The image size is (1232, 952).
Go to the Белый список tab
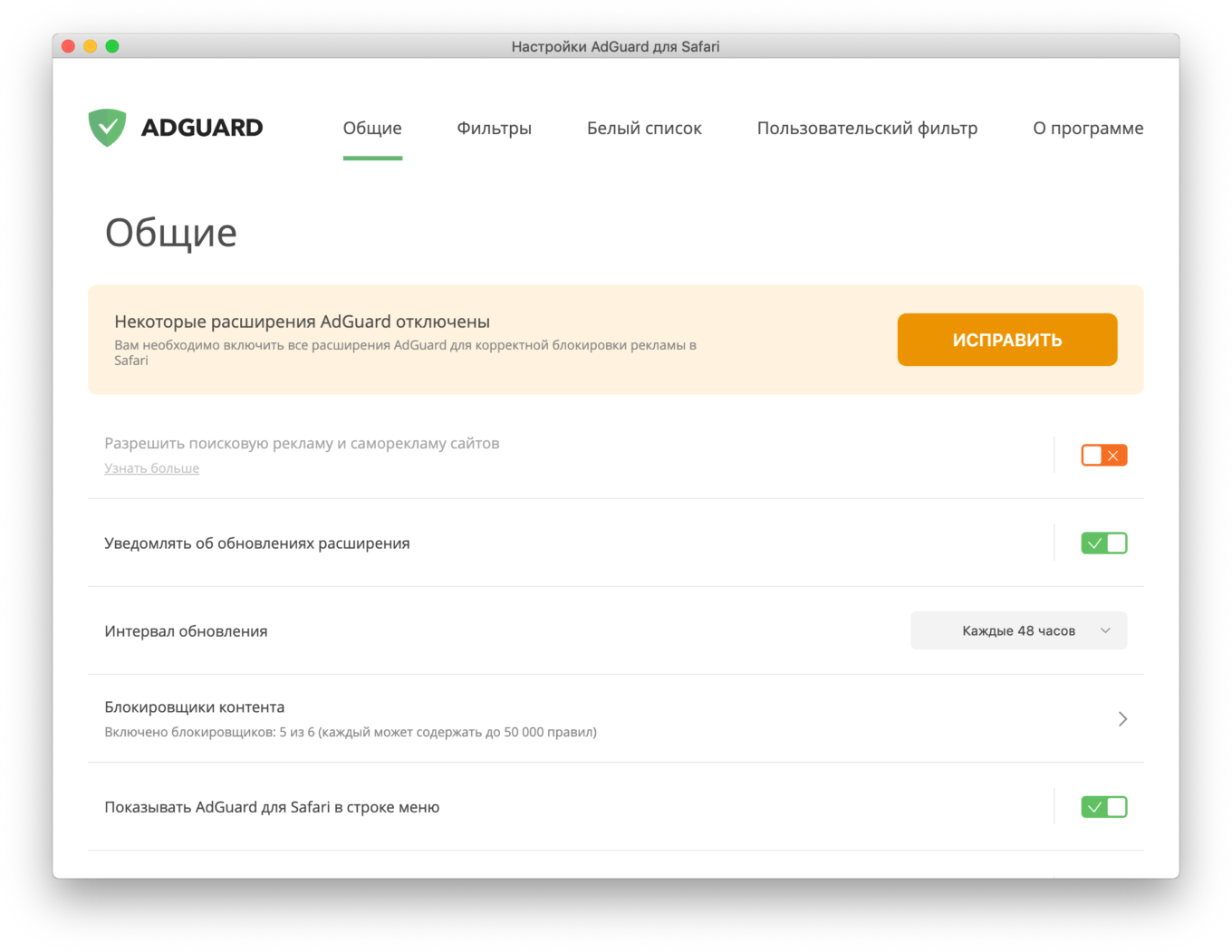pos(644,129)
